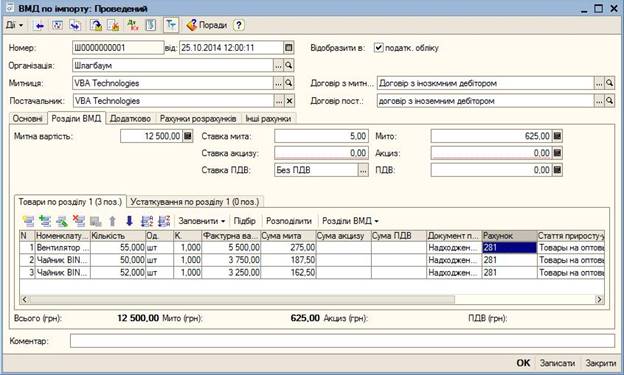The image size is (624, 375).
Task: Click the Сума мита cell 187,50
Action: [288, 260]
